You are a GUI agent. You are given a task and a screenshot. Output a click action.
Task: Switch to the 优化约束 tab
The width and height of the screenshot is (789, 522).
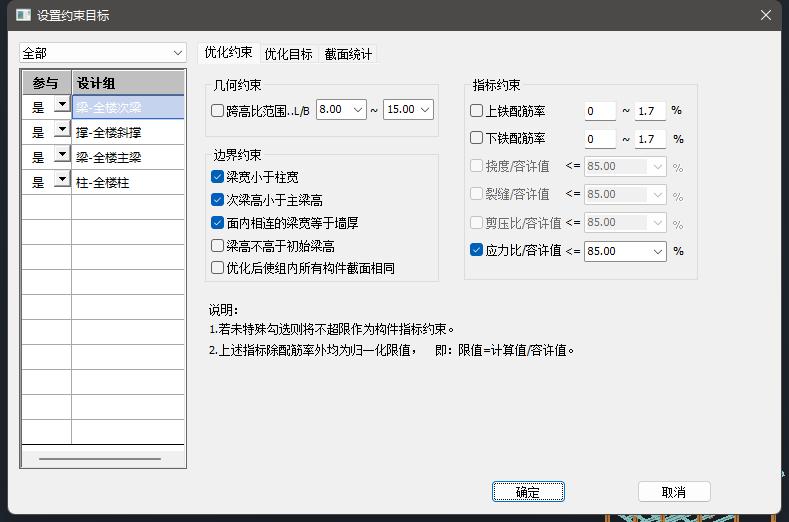pos(228,52)
